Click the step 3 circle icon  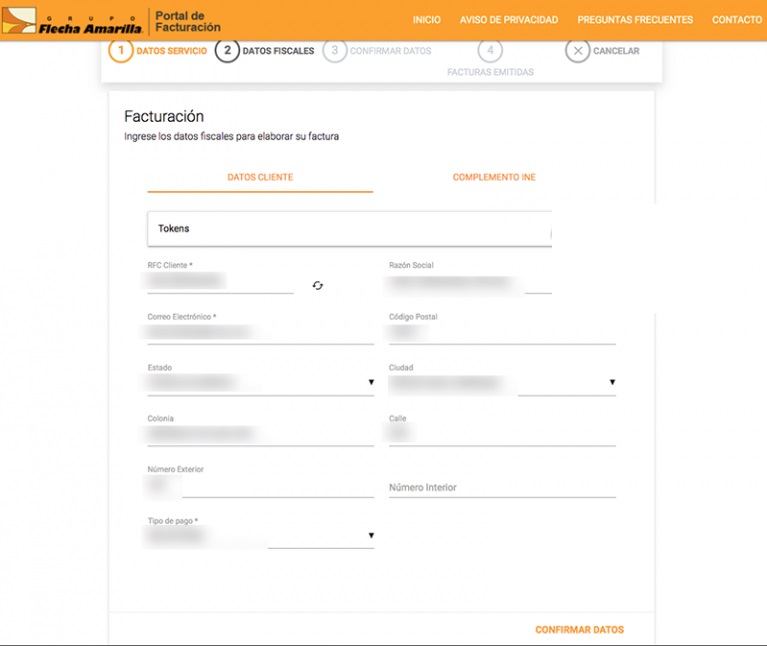click(x=335, y=50)
